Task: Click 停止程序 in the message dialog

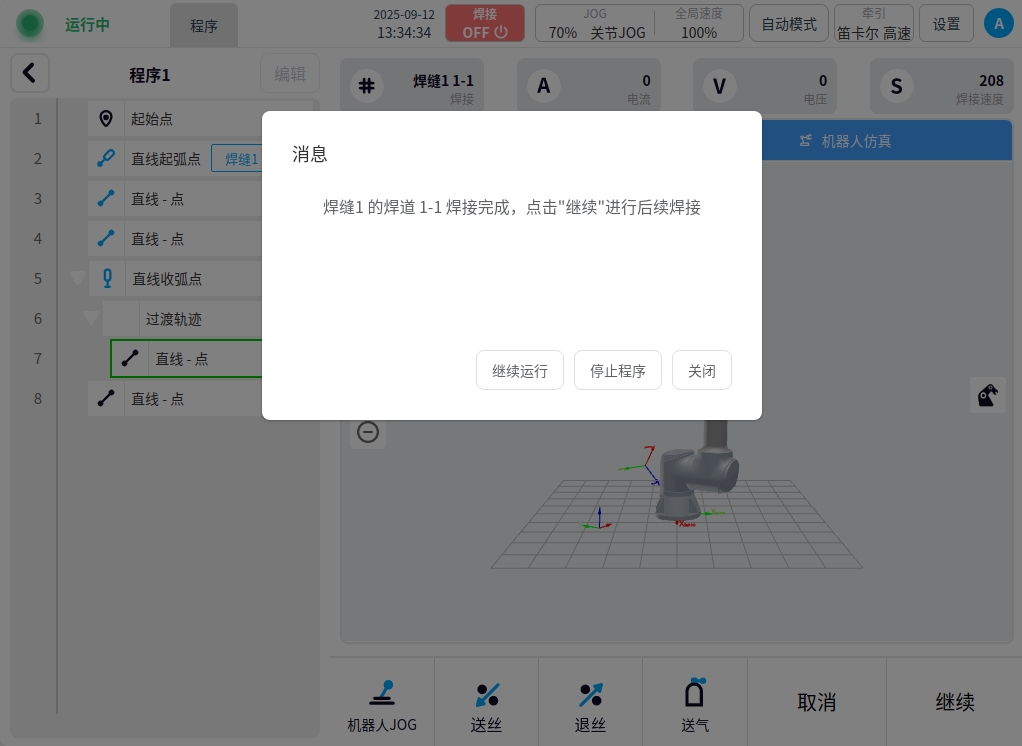Action: [x=617, y=370]
